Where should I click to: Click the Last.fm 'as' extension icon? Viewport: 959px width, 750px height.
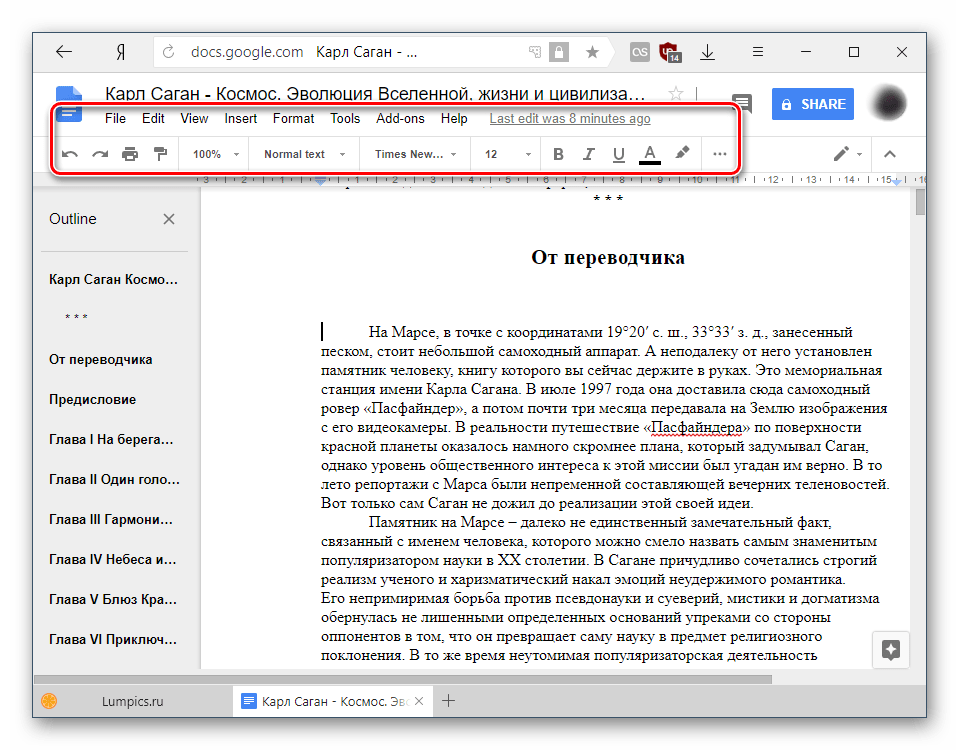[640, 53]
